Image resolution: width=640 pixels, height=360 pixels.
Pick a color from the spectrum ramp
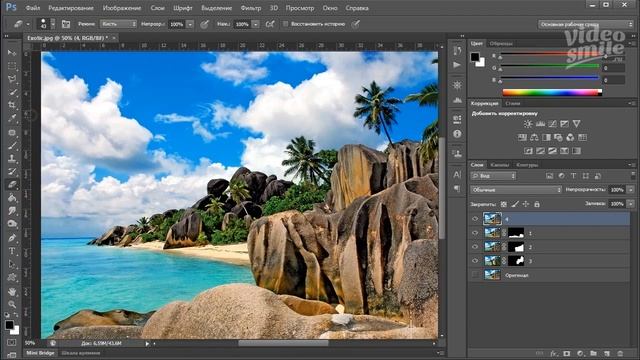click(552, 93)
